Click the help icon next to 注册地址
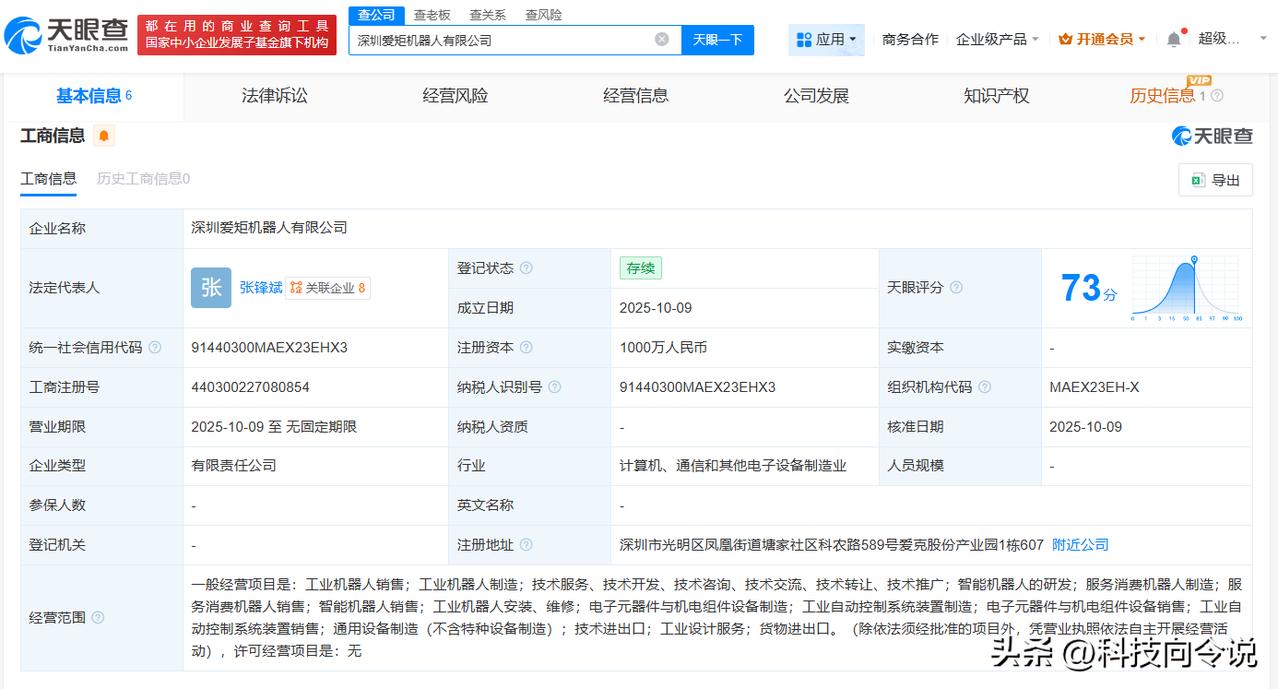The height and width of the screenshot is (689, 1278). point(526,545)
